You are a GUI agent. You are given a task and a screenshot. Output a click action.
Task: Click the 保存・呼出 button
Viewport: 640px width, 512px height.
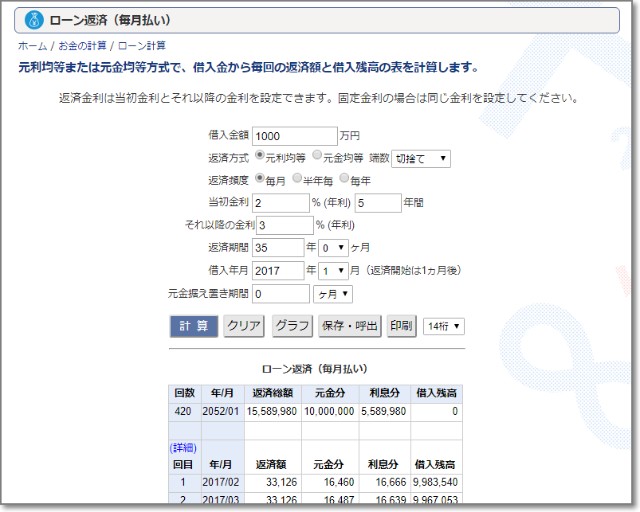(x=350, y=326)
